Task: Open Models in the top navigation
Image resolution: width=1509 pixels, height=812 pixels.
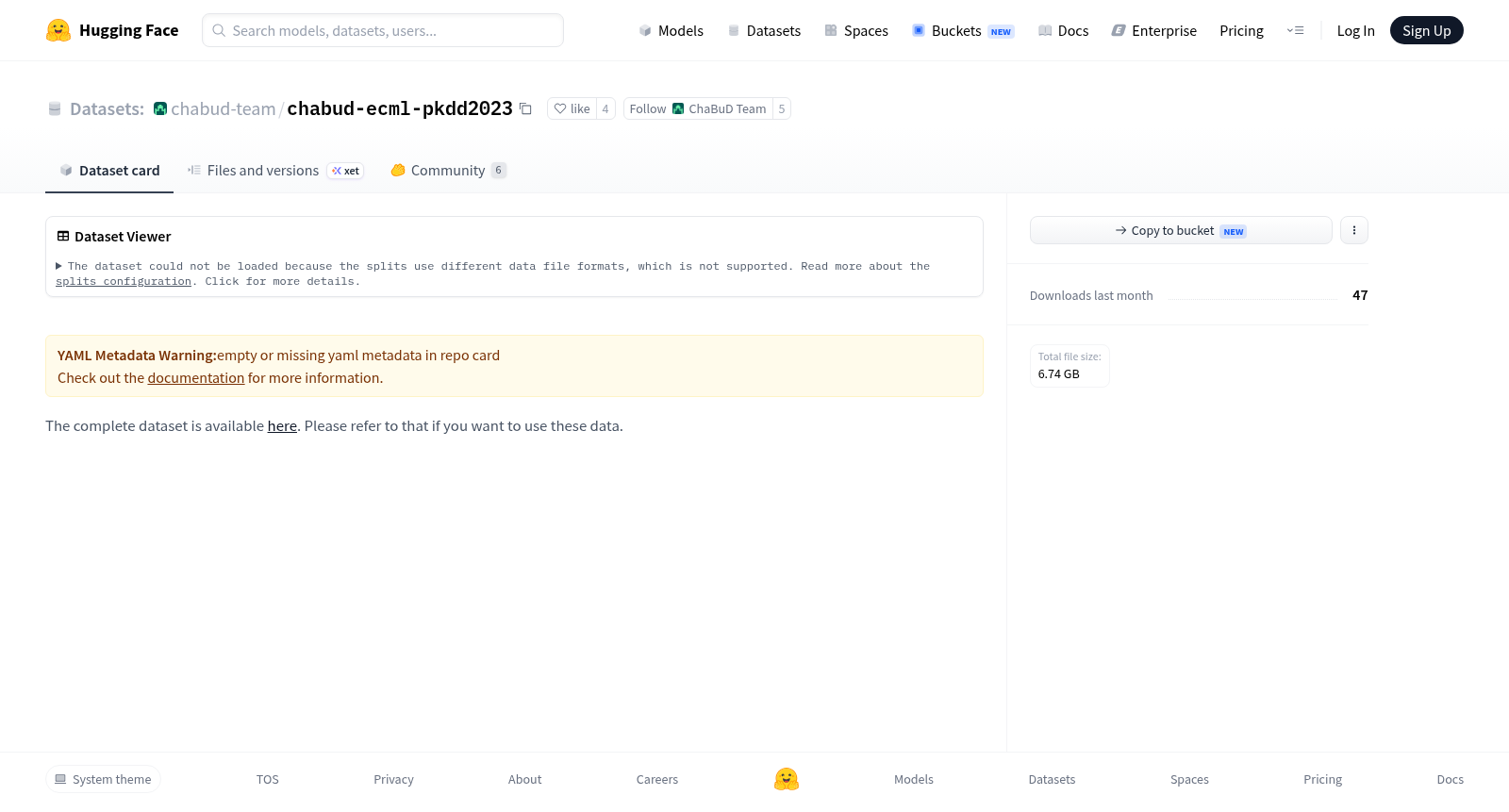Action: [671, 30]
